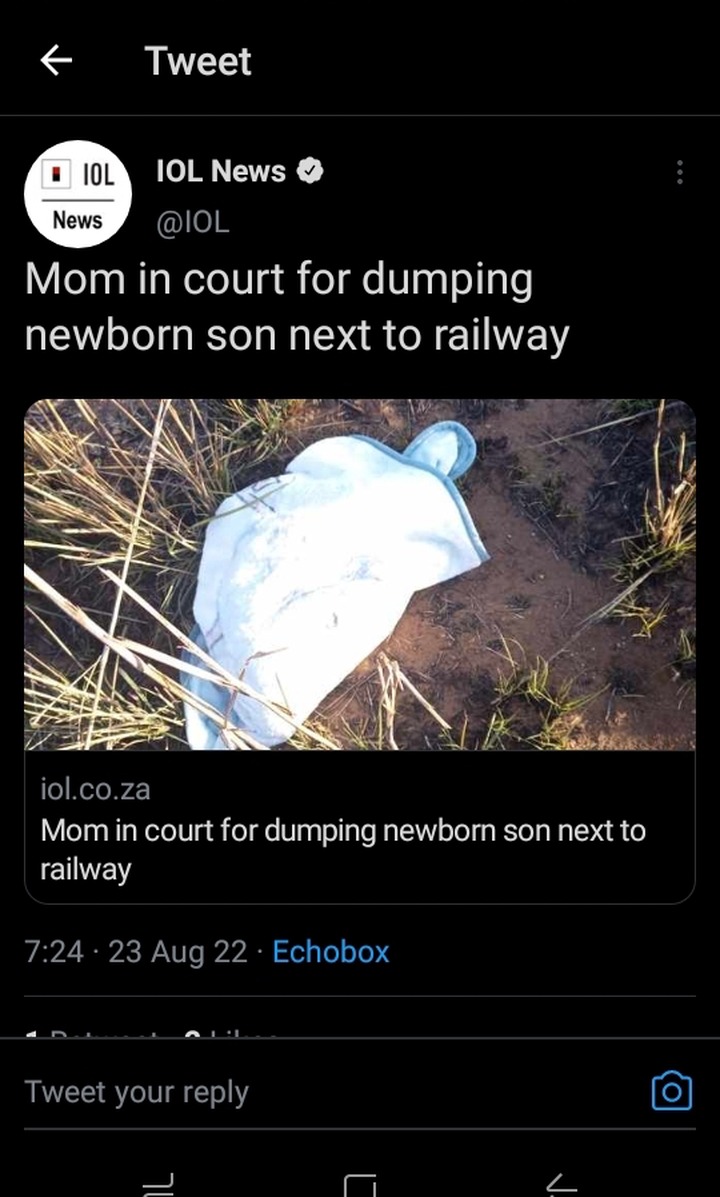Tap the blue verified badge

pos(309,171)
